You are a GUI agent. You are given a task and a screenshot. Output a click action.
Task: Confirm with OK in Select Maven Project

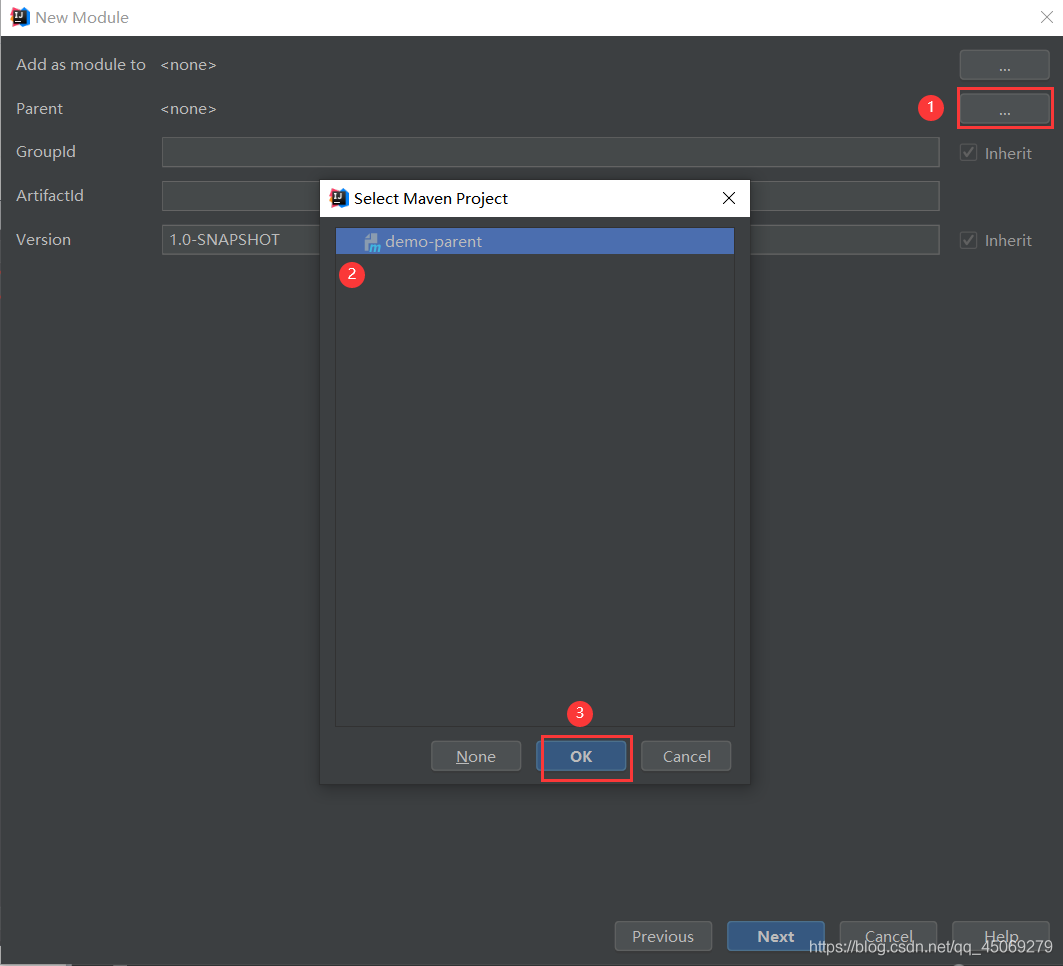point(581,756)
